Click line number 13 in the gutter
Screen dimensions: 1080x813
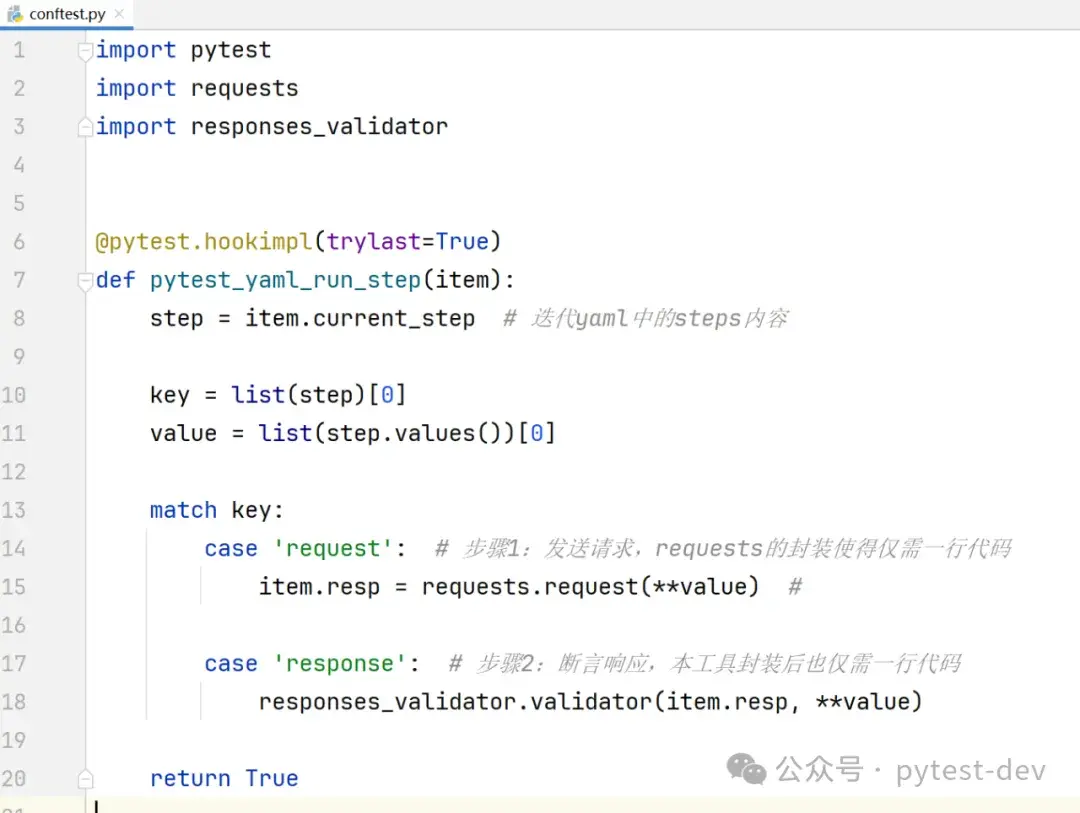click(13, 511)
